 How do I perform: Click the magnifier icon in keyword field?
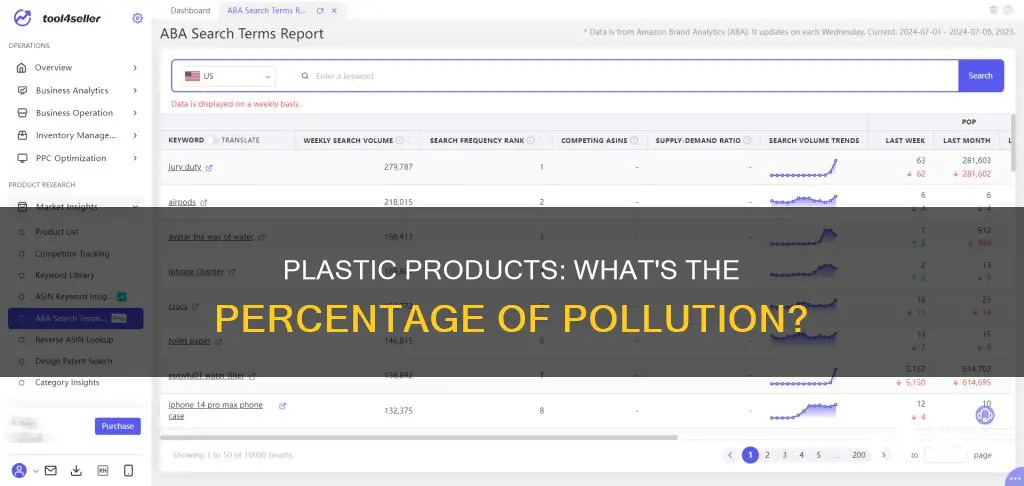[305, 76]
